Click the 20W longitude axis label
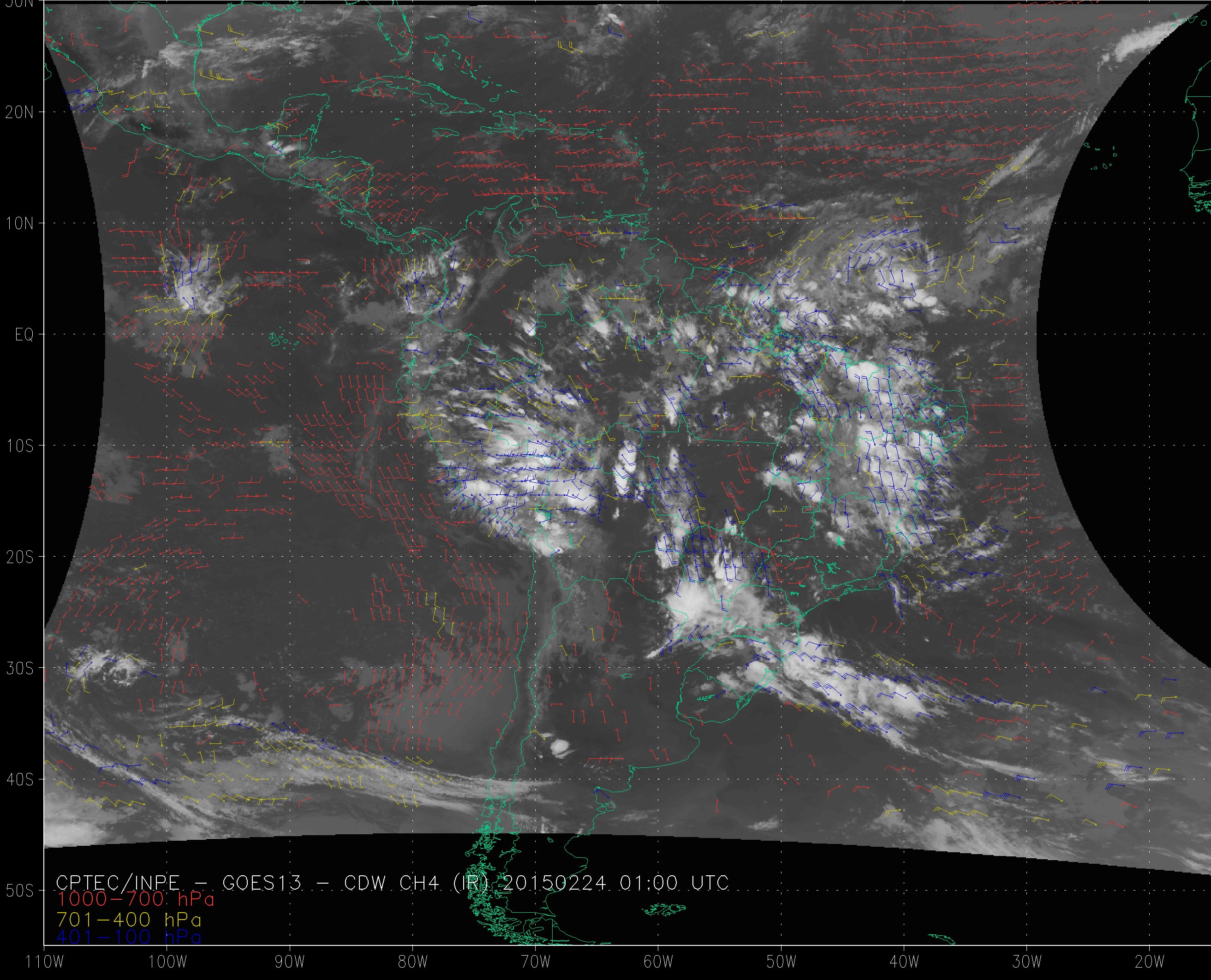Viewport: 1211px width, 980px height. (1150, 962)
